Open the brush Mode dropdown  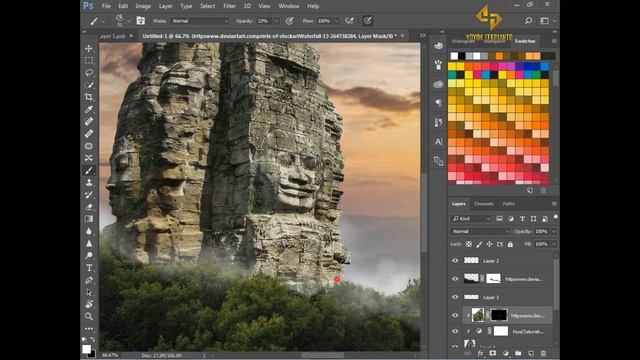200,20
